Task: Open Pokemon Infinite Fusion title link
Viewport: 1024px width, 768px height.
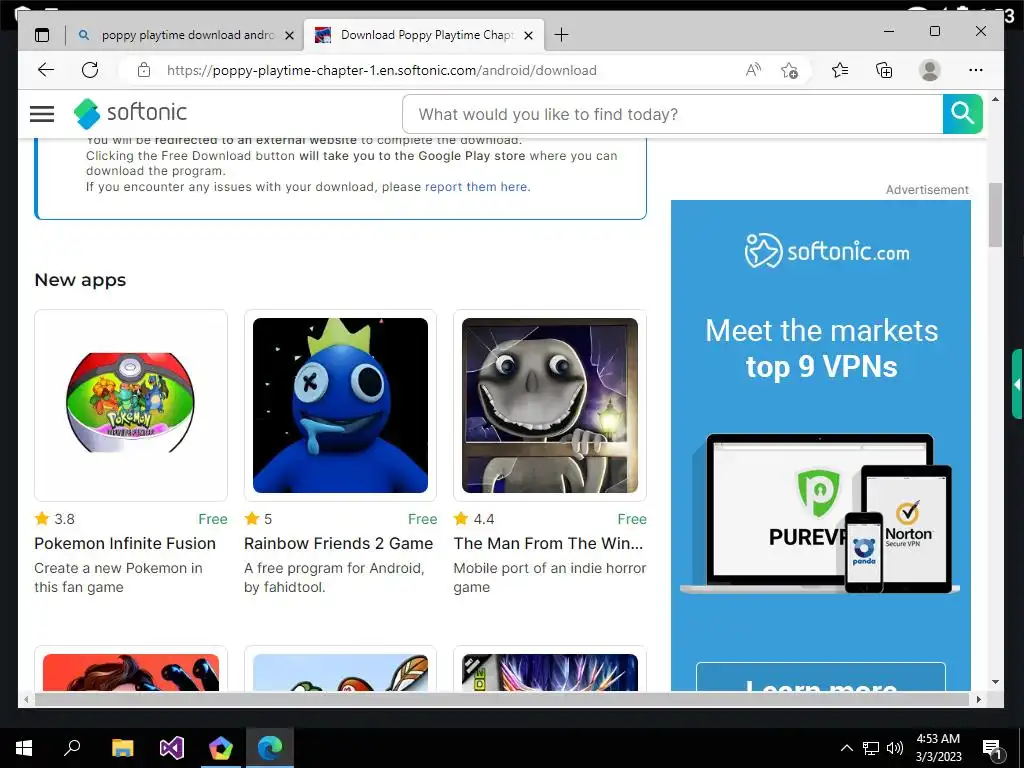Action: pyautogui.click(x=125, y=543)
